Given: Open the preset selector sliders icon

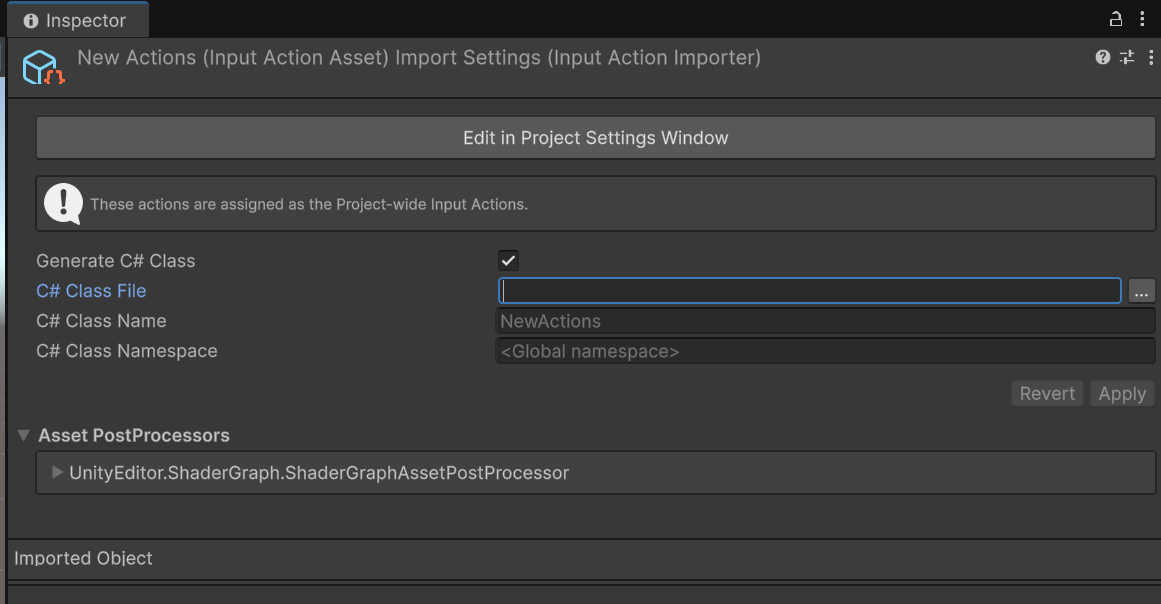Looking at the screenshot, I should (1127, 58).
